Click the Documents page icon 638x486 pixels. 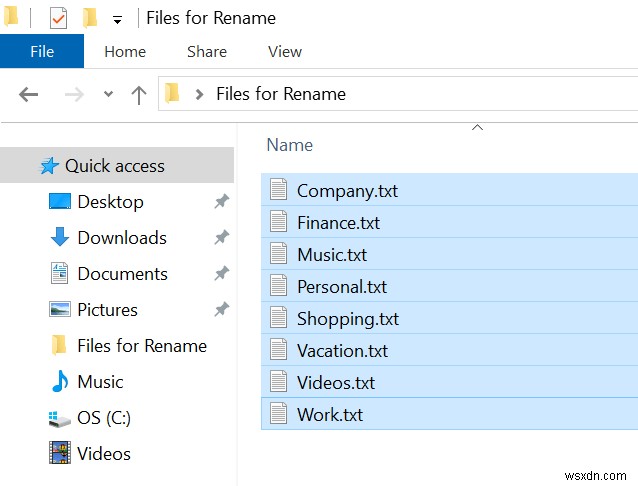(59, 273)
